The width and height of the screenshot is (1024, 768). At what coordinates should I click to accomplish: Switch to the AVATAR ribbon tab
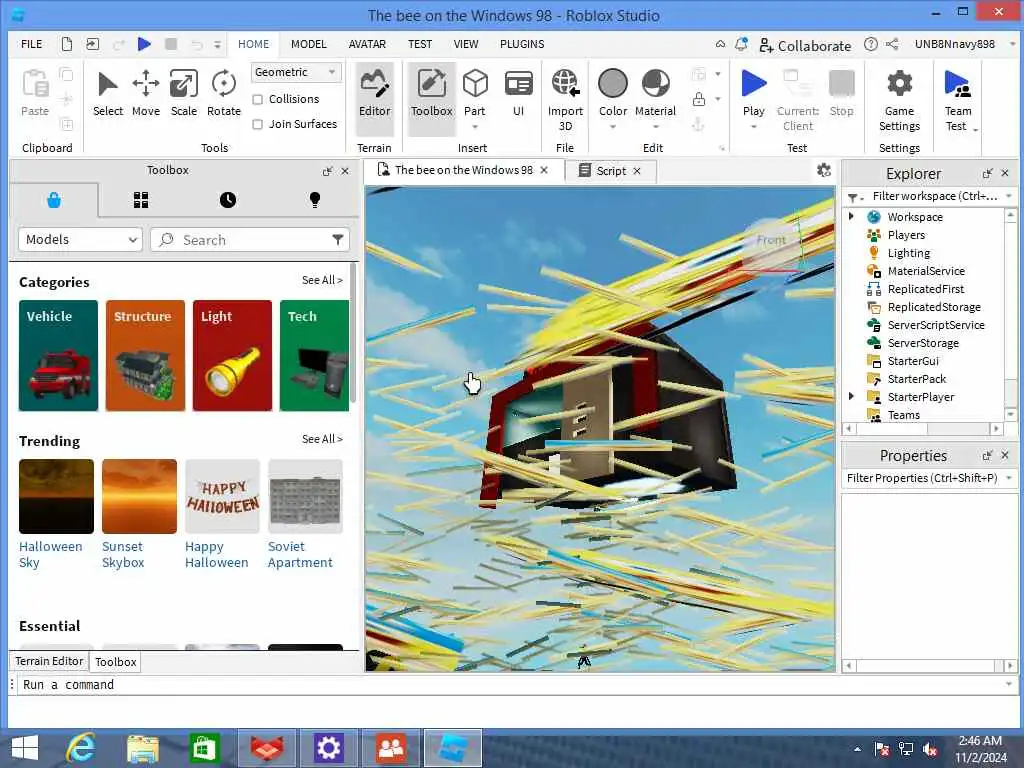pos(367,44)
